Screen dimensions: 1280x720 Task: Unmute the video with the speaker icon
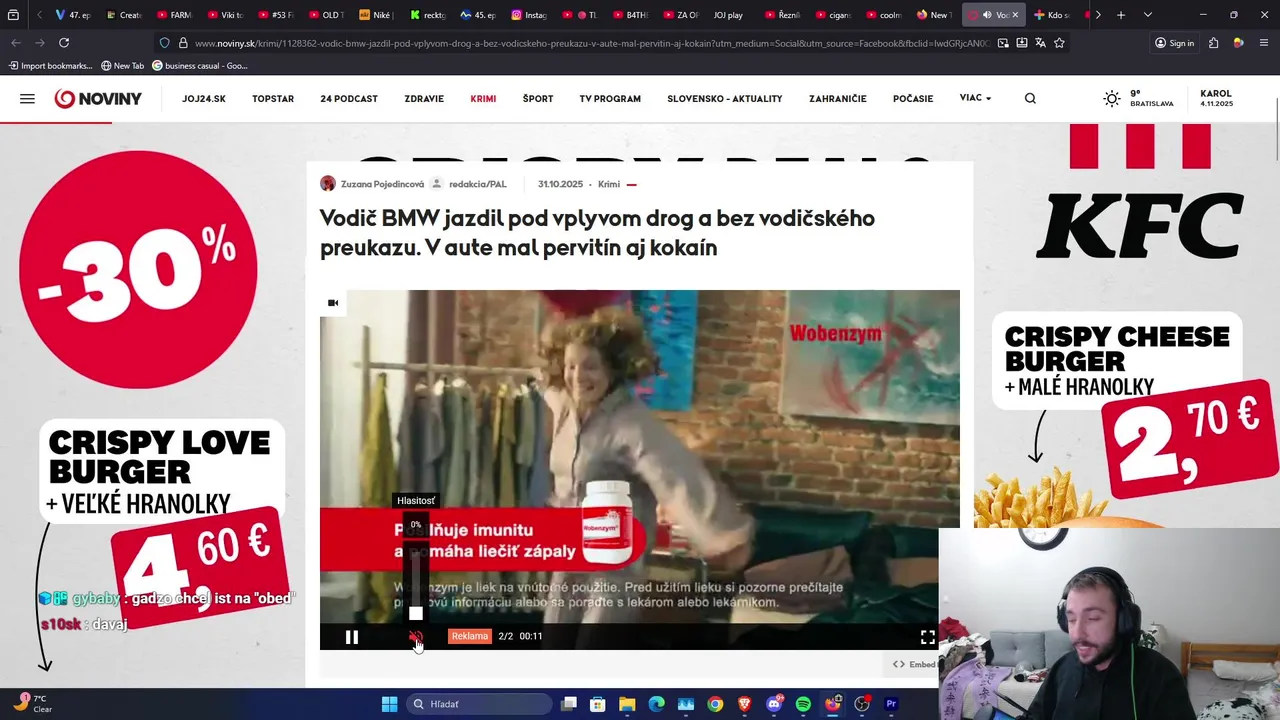point(416,637)
